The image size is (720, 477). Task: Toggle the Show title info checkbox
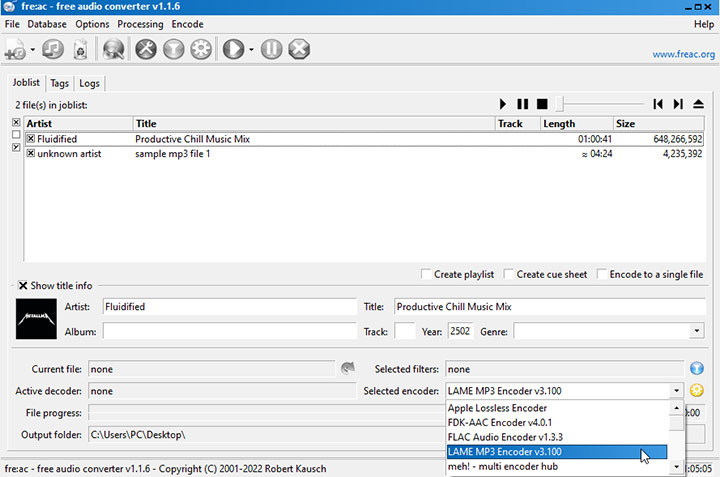[x=23, y=286]
